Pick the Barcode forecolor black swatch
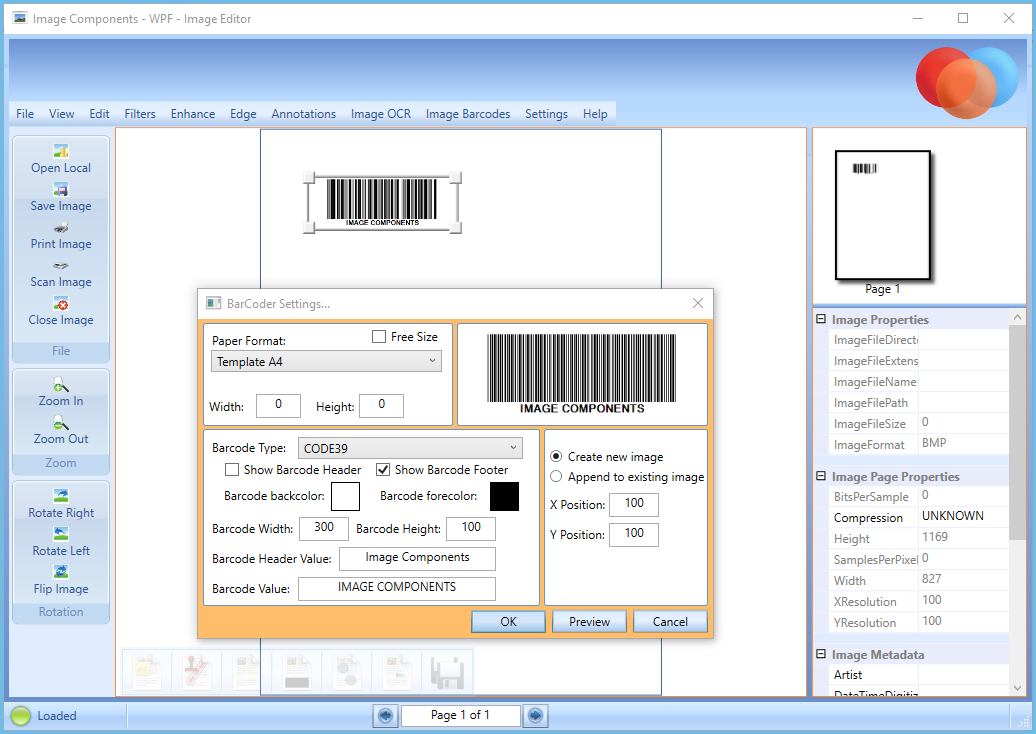The width and height of the screenshot is (1036, 734). 504,497
